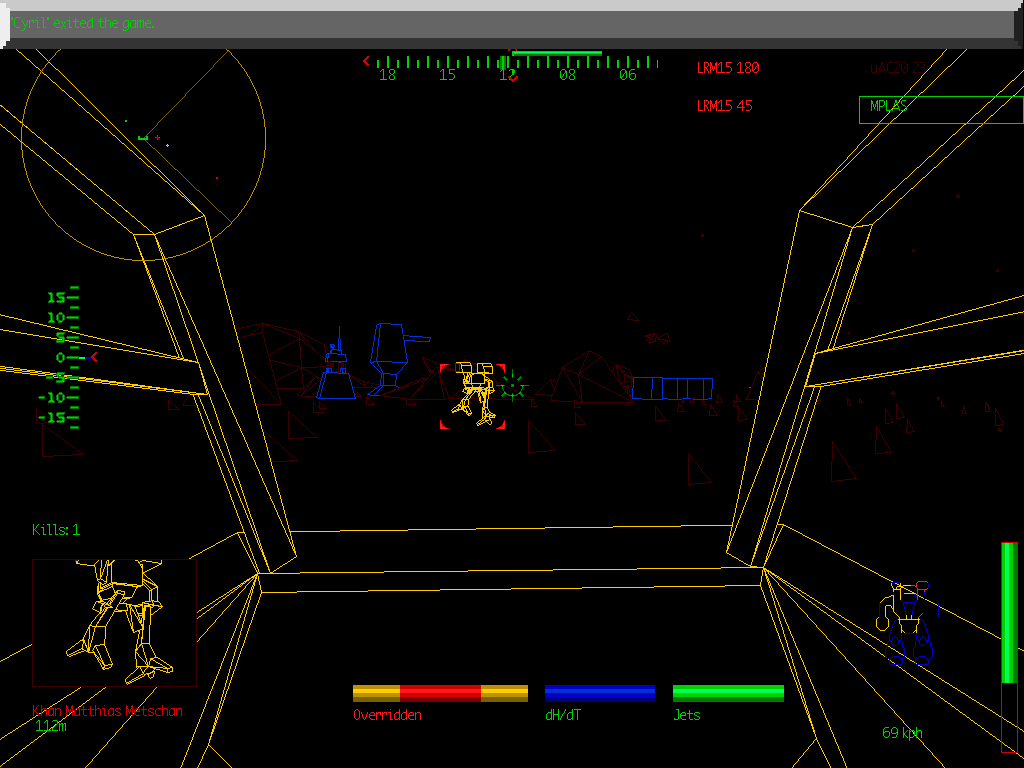The image size is (1024, 768).
Task: Click the dH/dT heat rate bar
Action: 599,691
